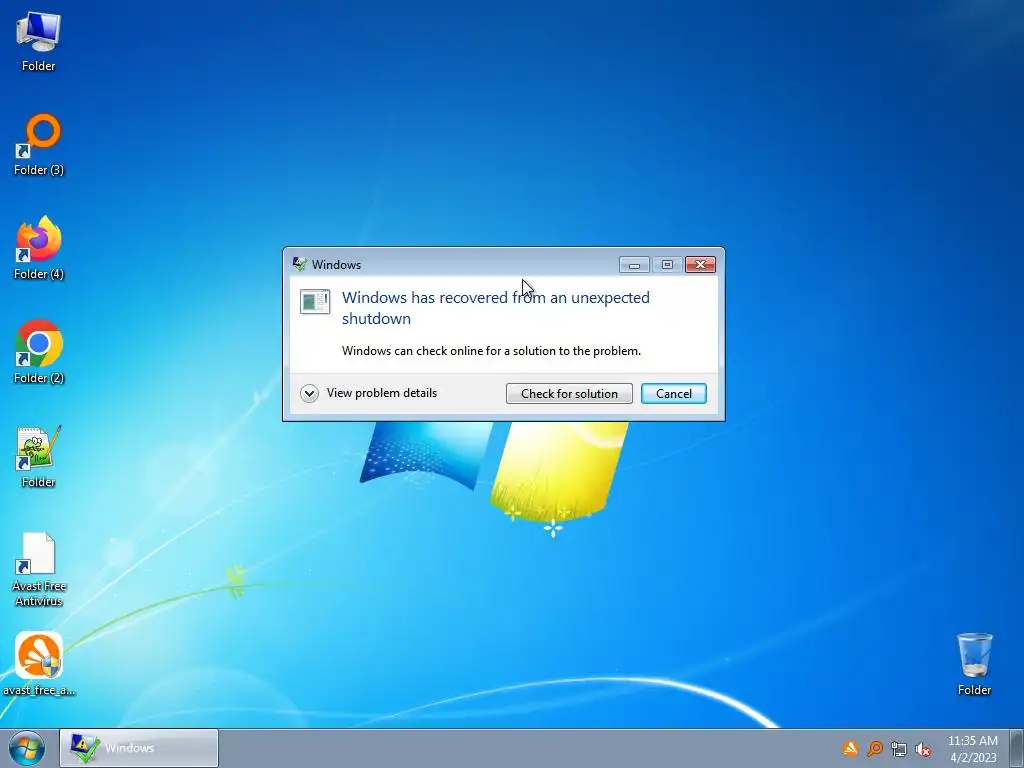Click the problem report icon in dialog

tap(315, 302)
